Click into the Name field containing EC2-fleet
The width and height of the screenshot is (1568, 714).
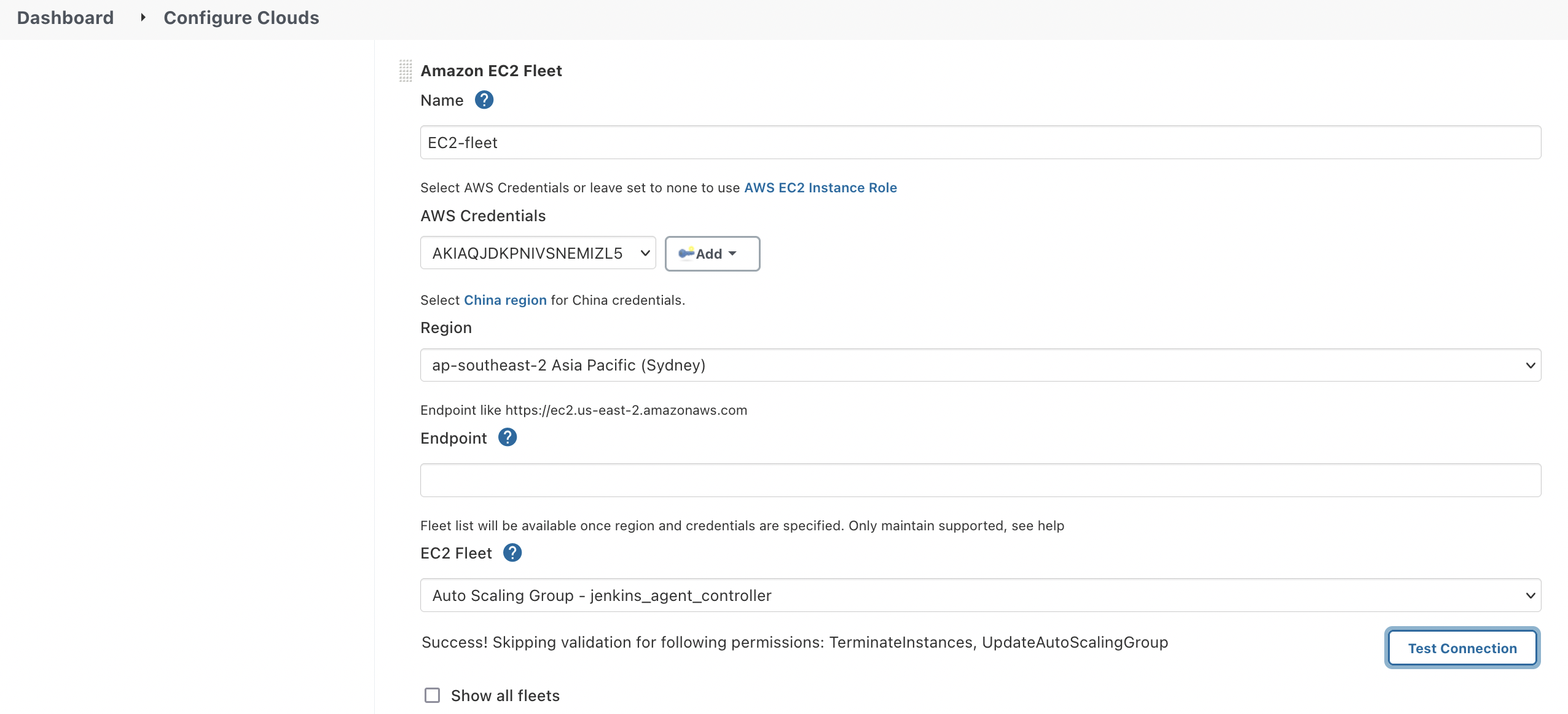[x=981, y=143]
